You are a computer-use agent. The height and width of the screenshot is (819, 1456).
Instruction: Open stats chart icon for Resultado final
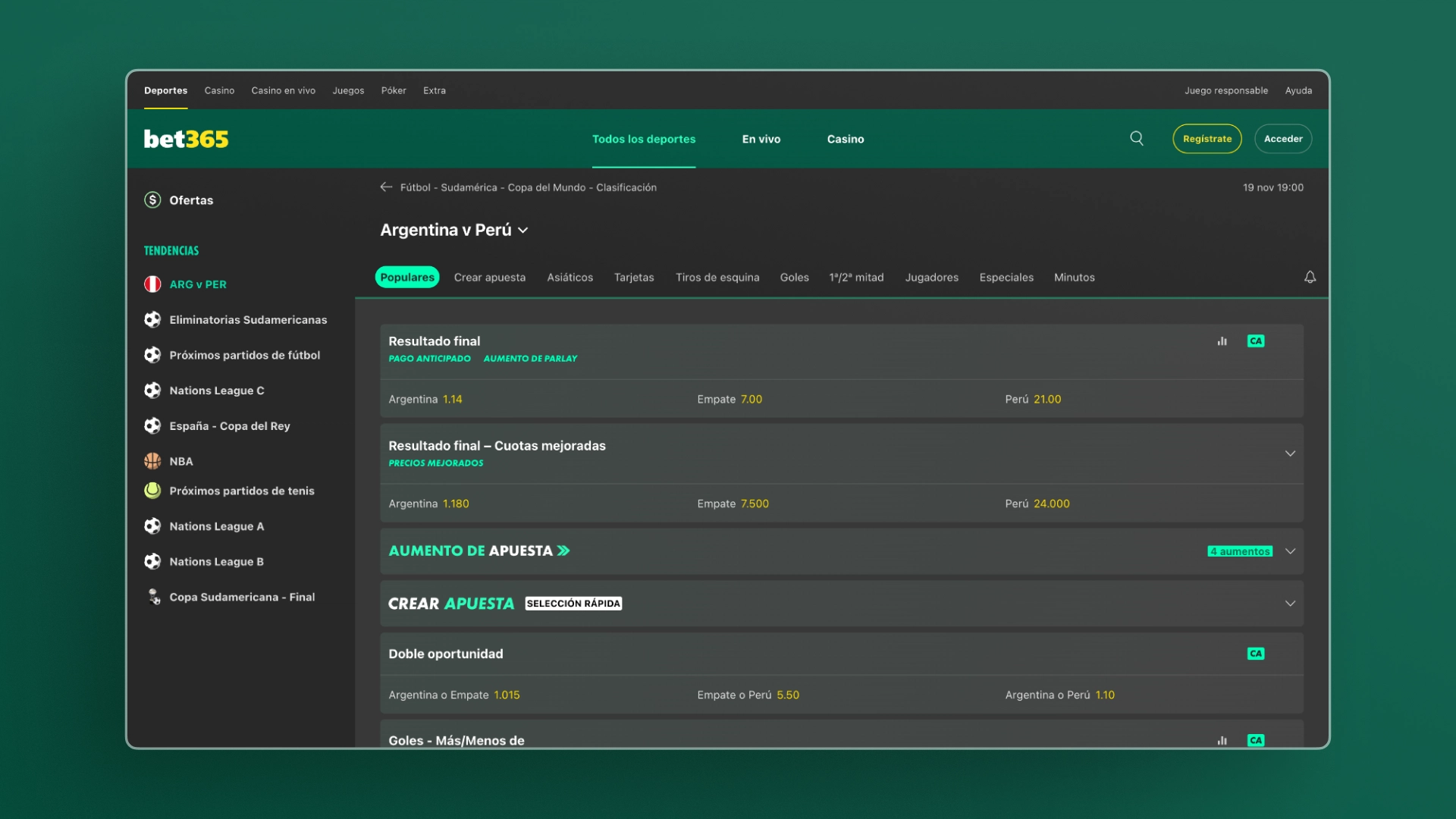[x=1222, y=341]
